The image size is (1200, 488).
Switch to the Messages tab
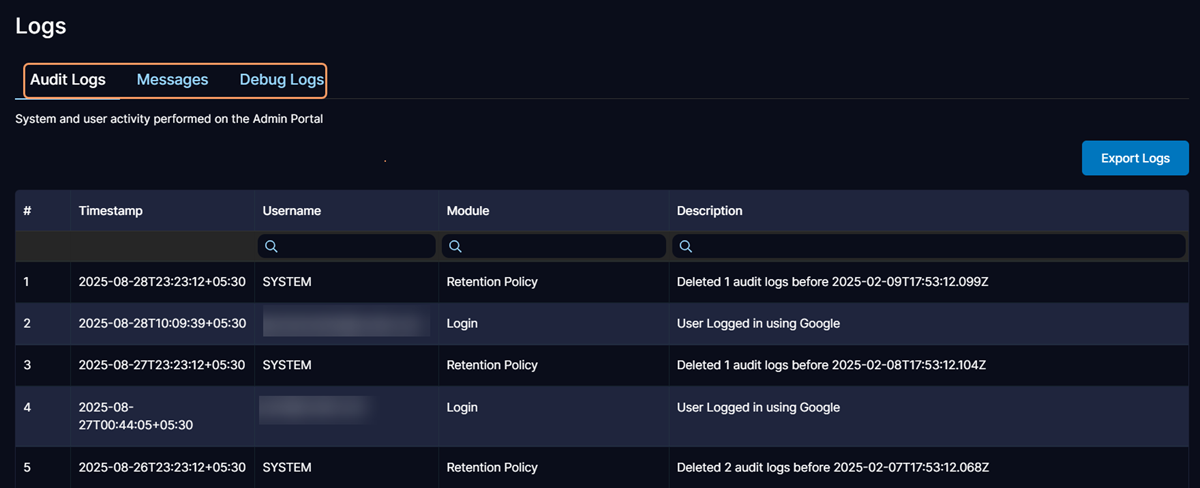tap(172, 80)
